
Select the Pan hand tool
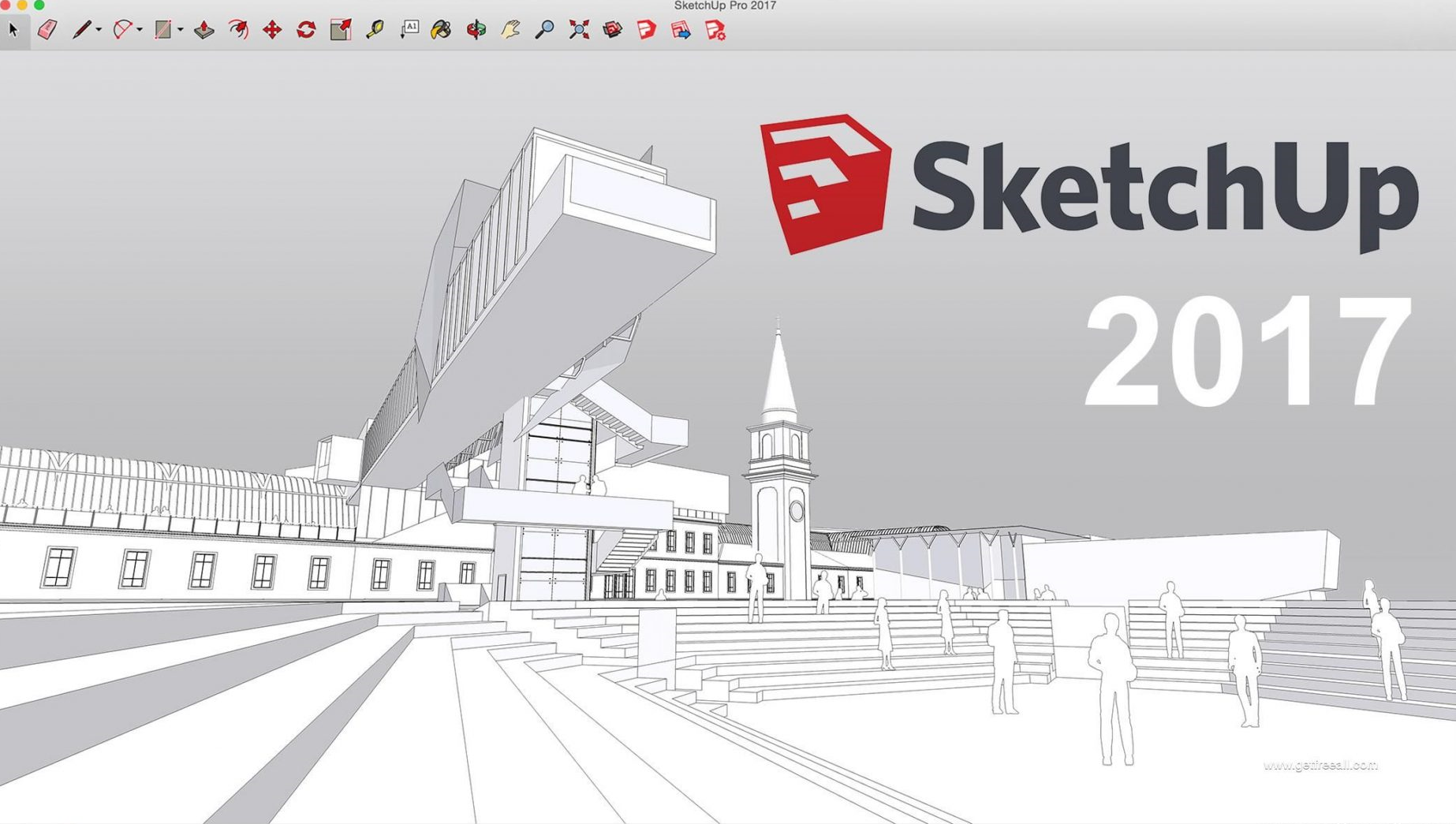(x=510, y=30)
